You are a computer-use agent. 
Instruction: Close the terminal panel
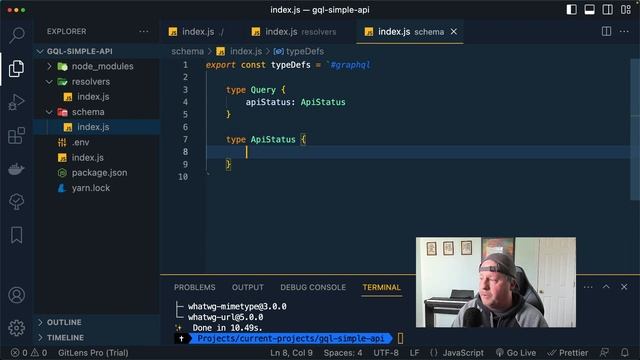click(x=624, y=287)
